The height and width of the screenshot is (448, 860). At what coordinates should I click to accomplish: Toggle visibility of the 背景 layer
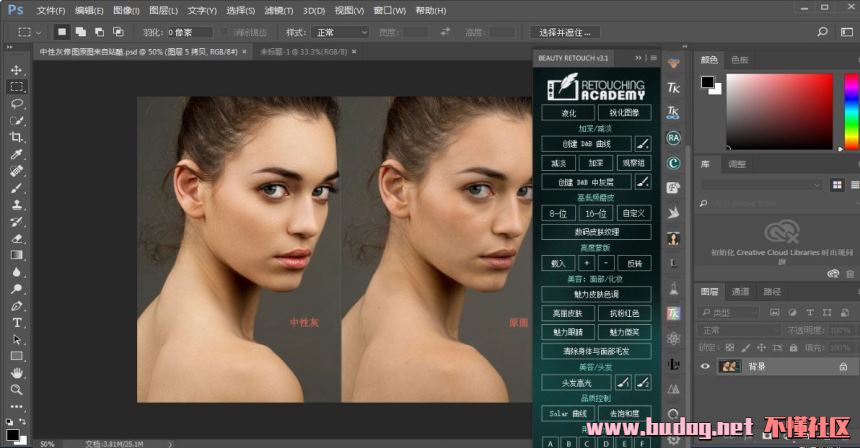pyautogui.click(x=705, y=367)
